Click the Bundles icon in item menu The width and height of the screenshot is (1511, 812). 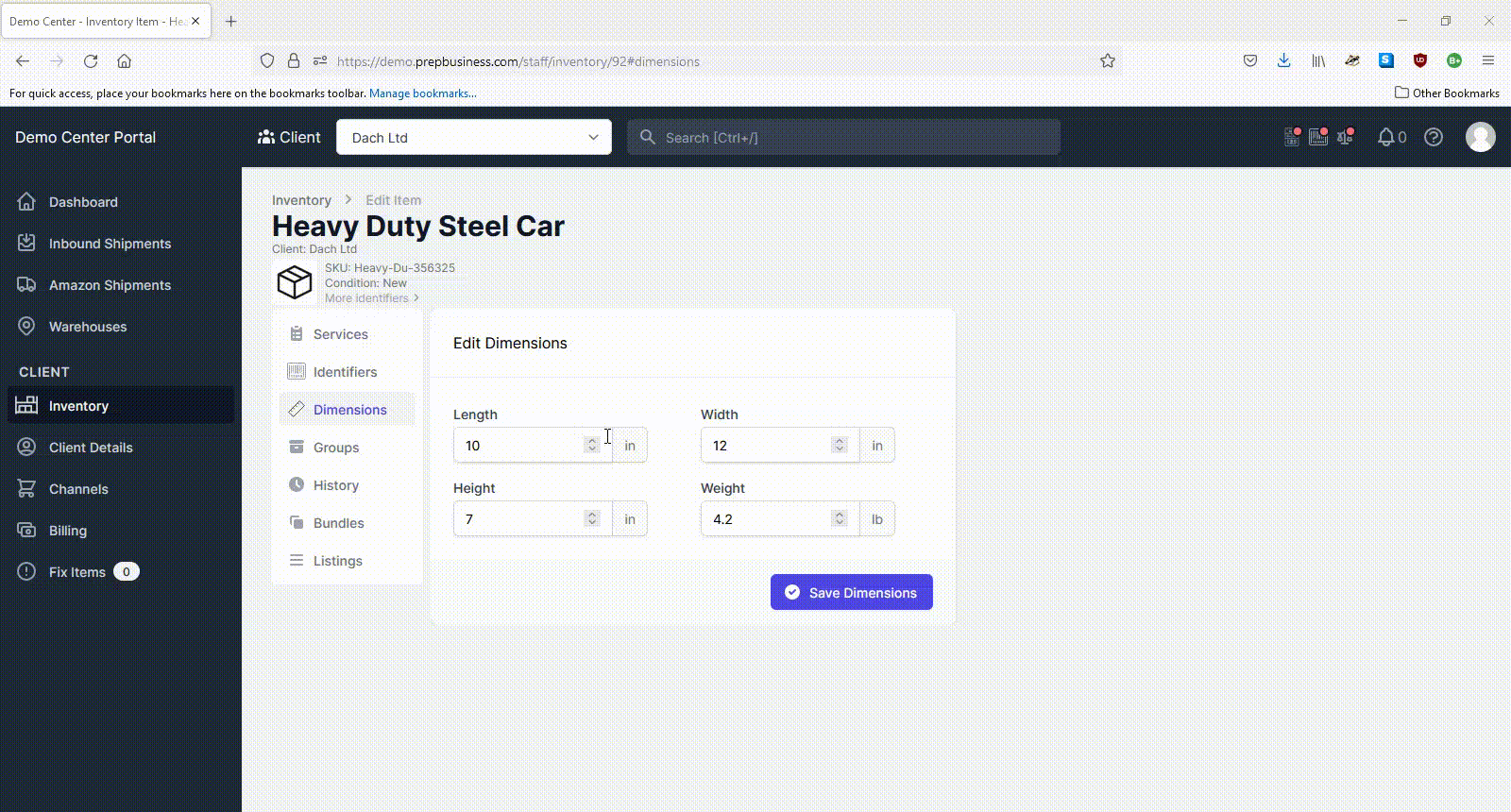297,522
